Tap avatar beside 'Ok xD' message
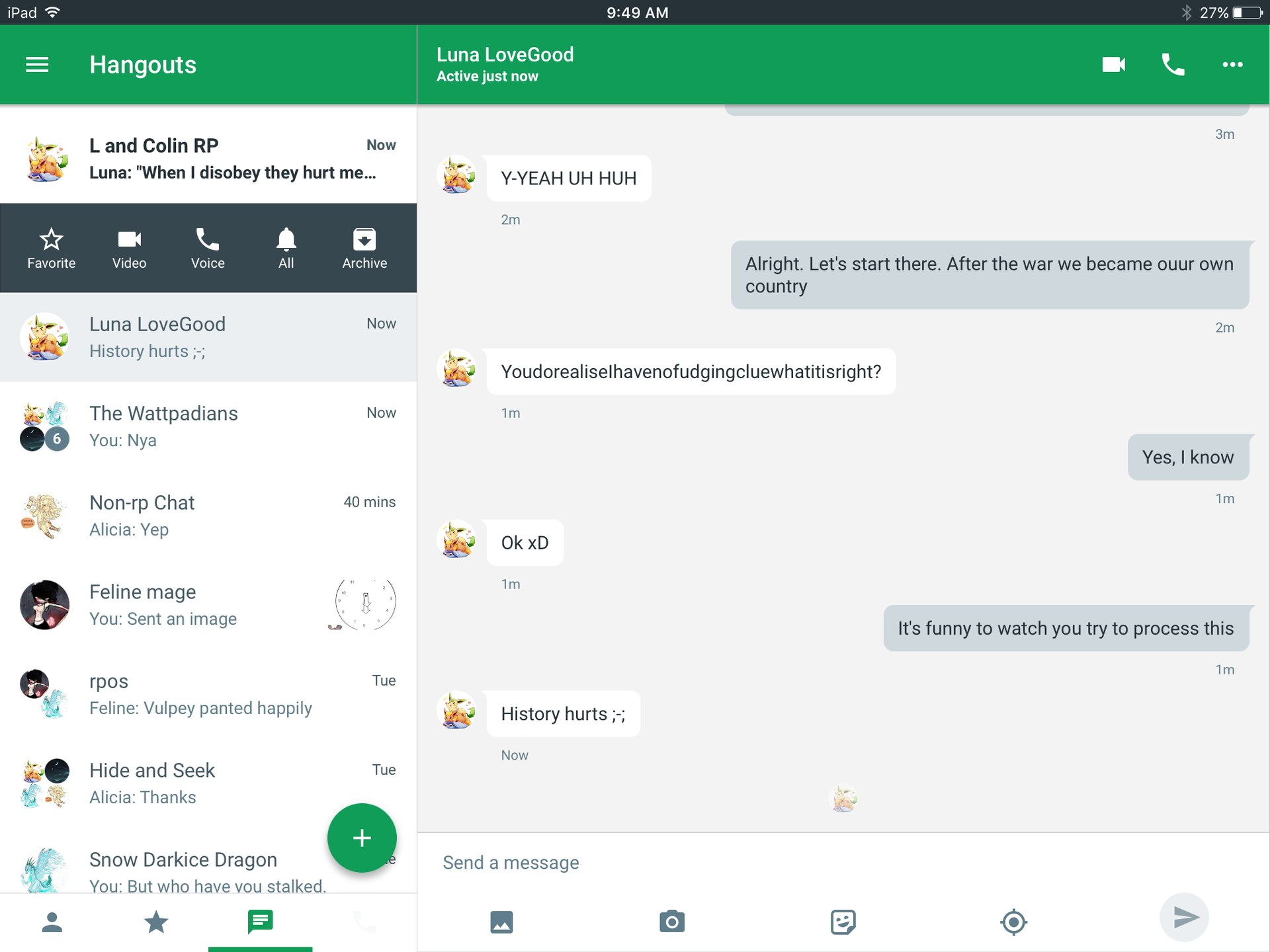The width and height of the screenshot is (1270, 952). (458, 539)
